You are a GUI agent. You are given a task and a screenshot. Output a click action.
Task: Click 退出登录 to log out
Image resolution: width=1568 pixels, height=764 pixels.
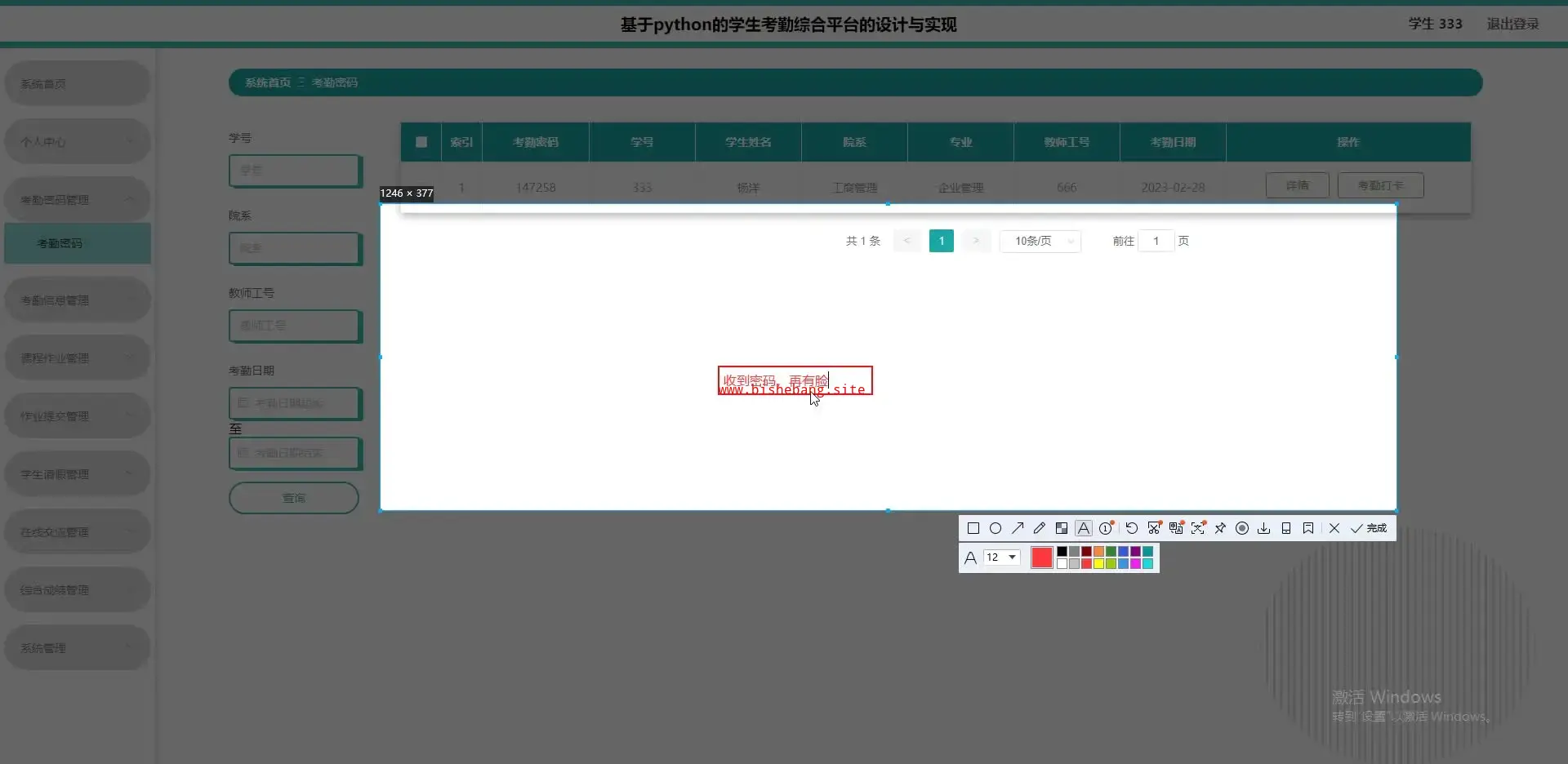coord(1512,24)
